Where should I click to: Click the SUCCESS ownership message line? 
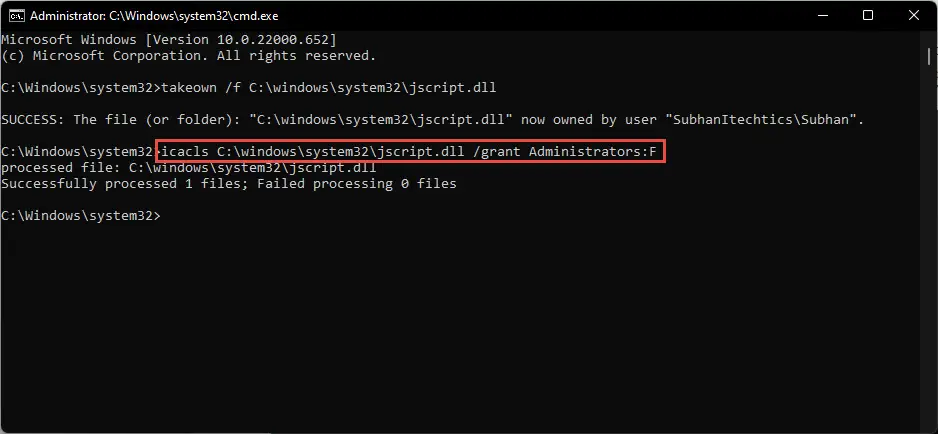click(433, 120)
